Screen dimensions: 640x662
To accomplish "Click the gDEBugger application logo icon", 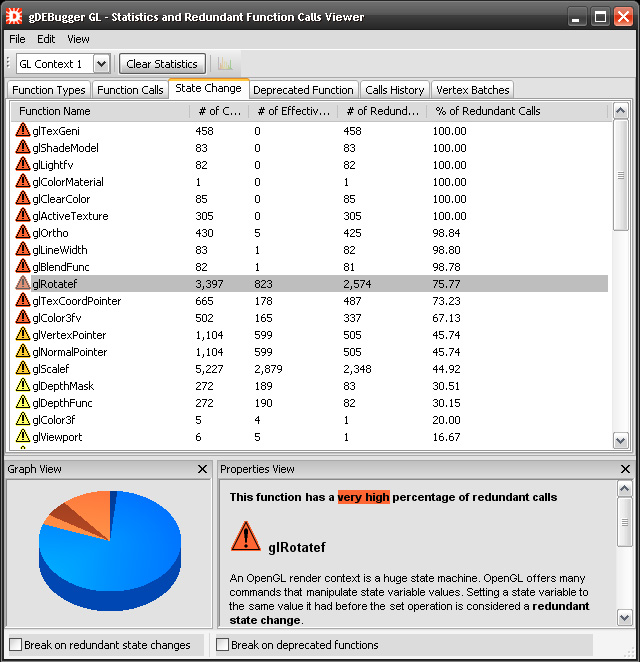I will (14, 16).
